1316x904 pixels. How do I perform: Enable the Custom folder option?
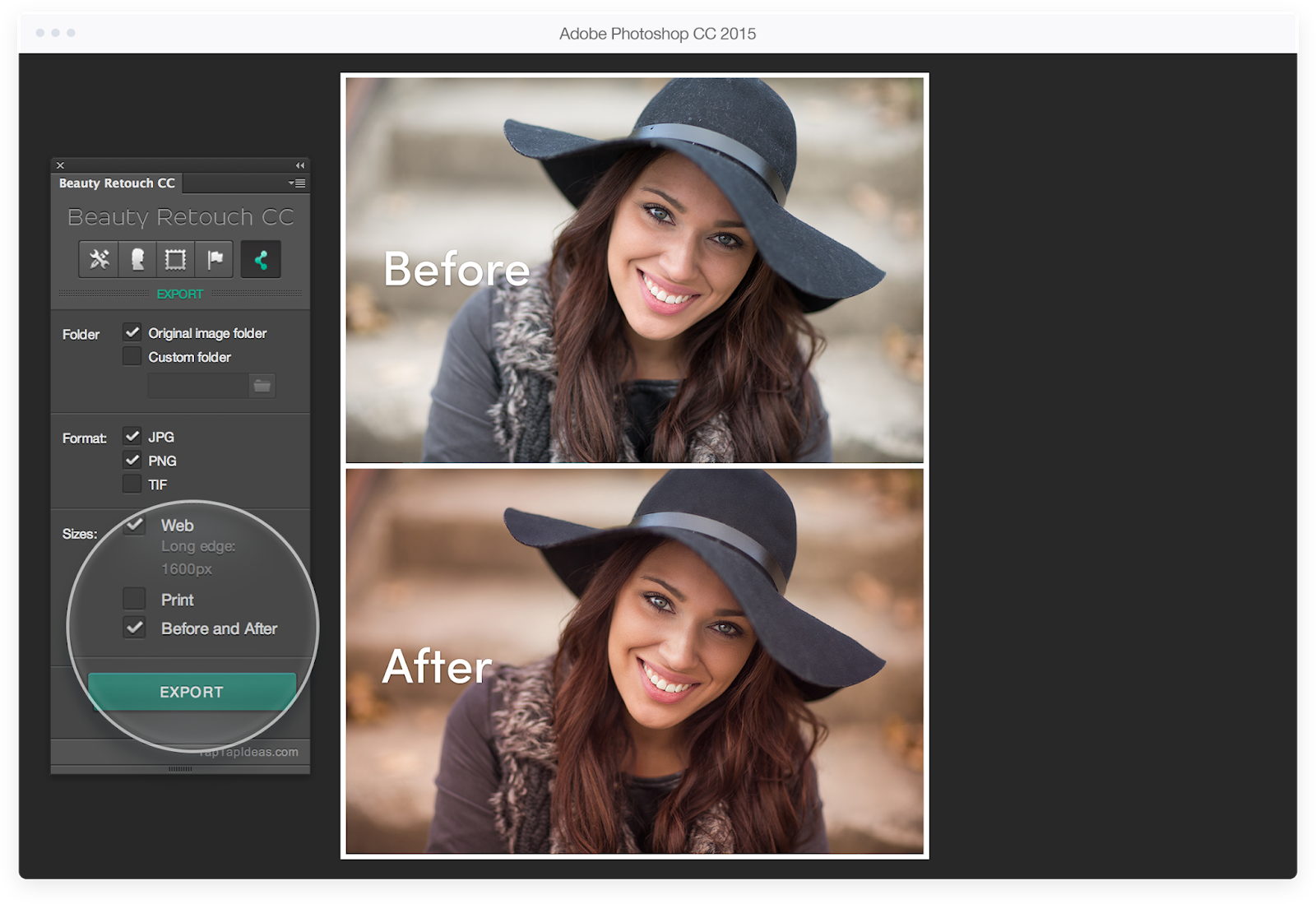click(133, 355)
